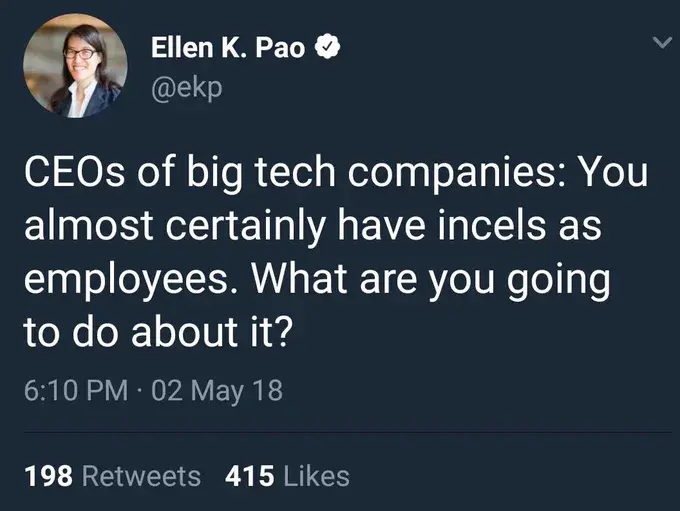This screenshot has width=680, height=511.
Task: Click the number 198 retweet count
Action: coord(48,476)
